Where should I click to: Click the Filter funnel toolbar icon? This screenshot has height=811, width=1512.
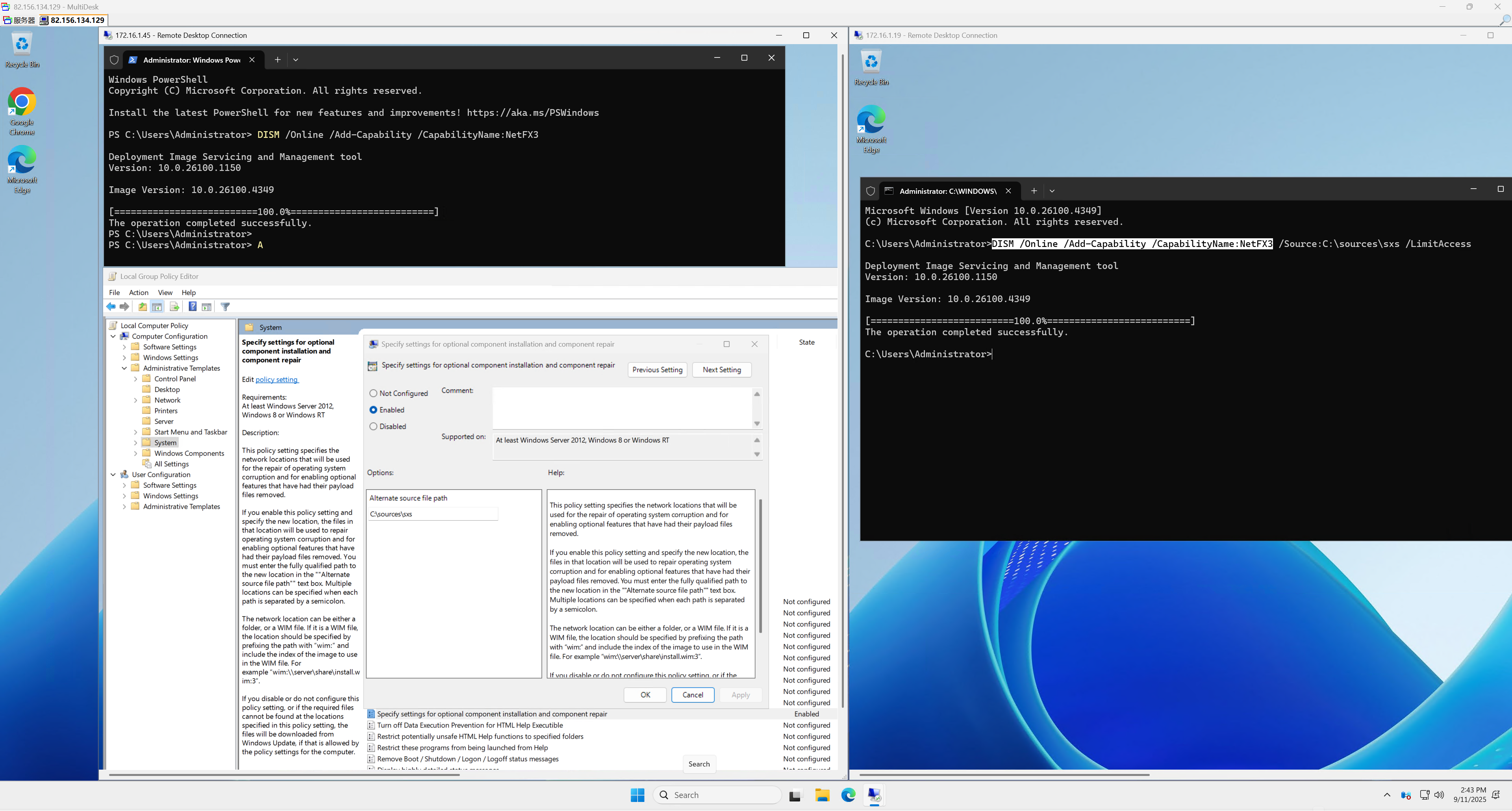pyautogui.click(x=225, y=306)
